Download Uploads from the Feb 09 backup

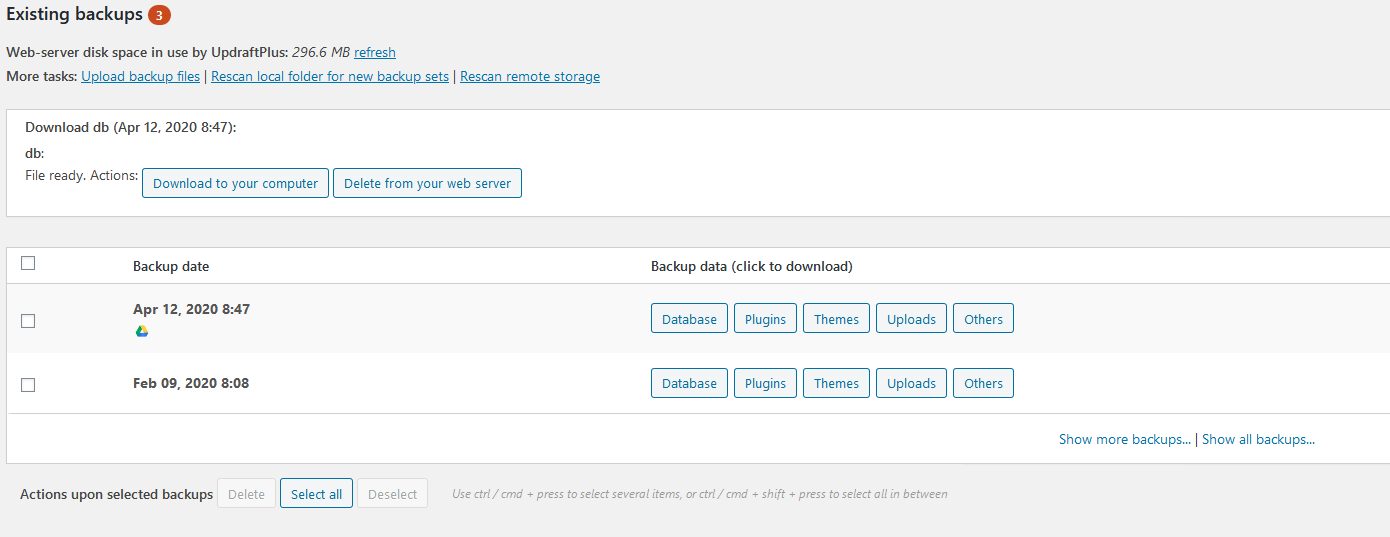coord(911,383)
